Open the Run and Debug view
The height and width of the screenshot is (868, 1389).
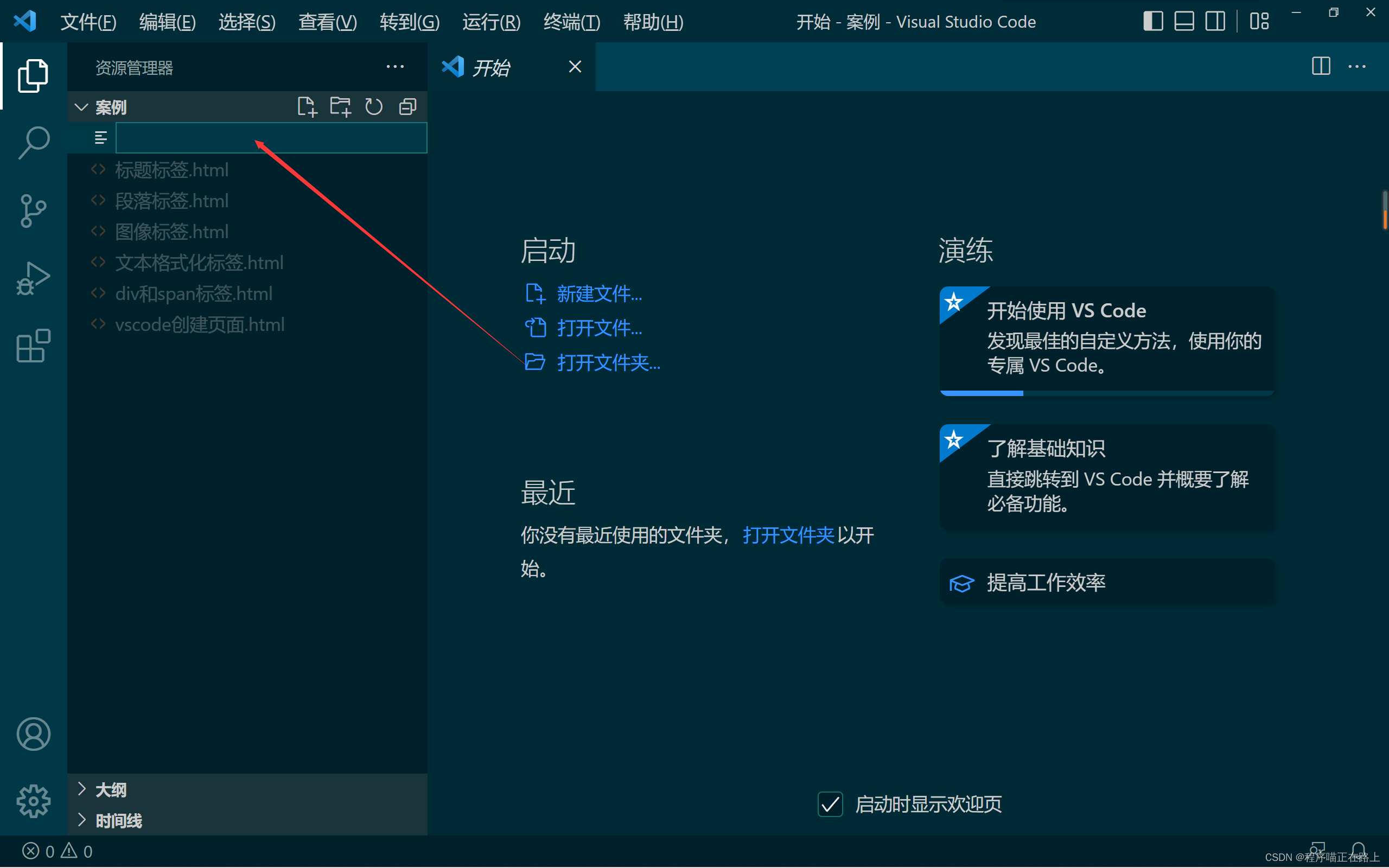coord(33,278)
